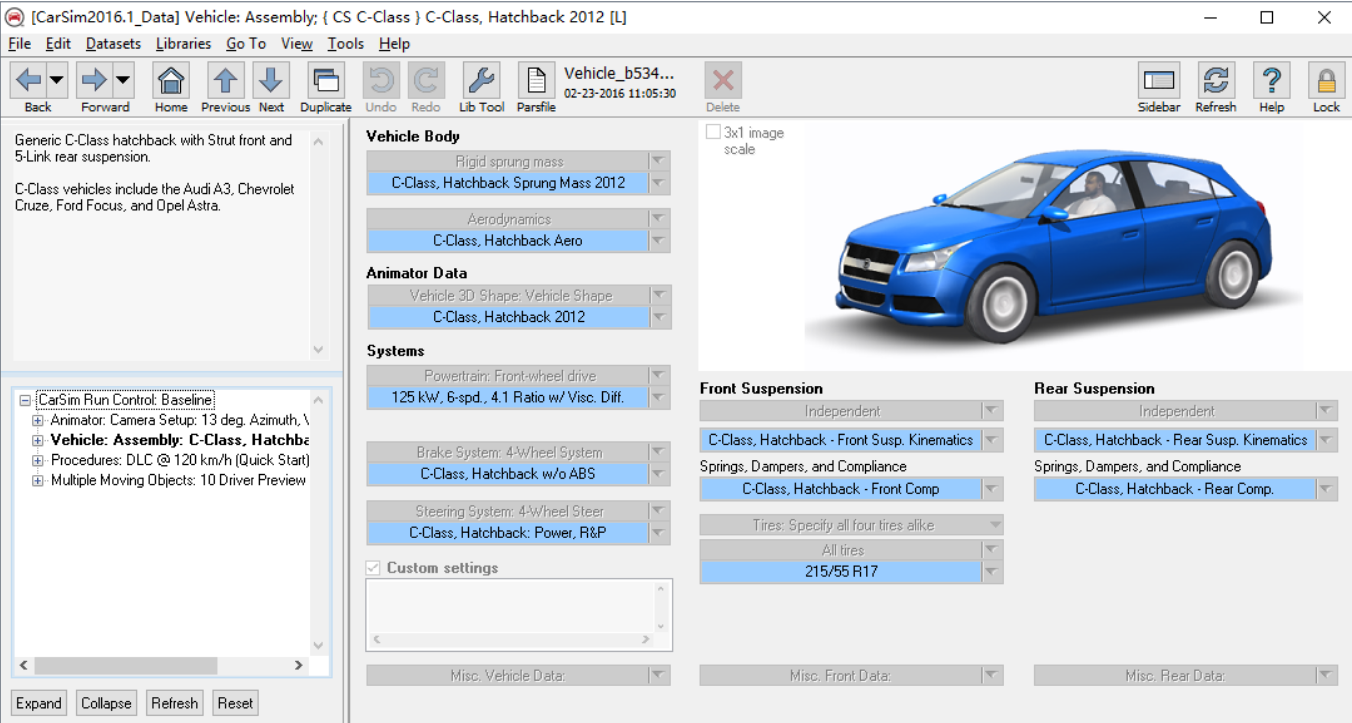This screenshot has height=723, width=1352.
Task: Open the Brake System: 4-Wheel System dropdown
Action: point(659,452)
